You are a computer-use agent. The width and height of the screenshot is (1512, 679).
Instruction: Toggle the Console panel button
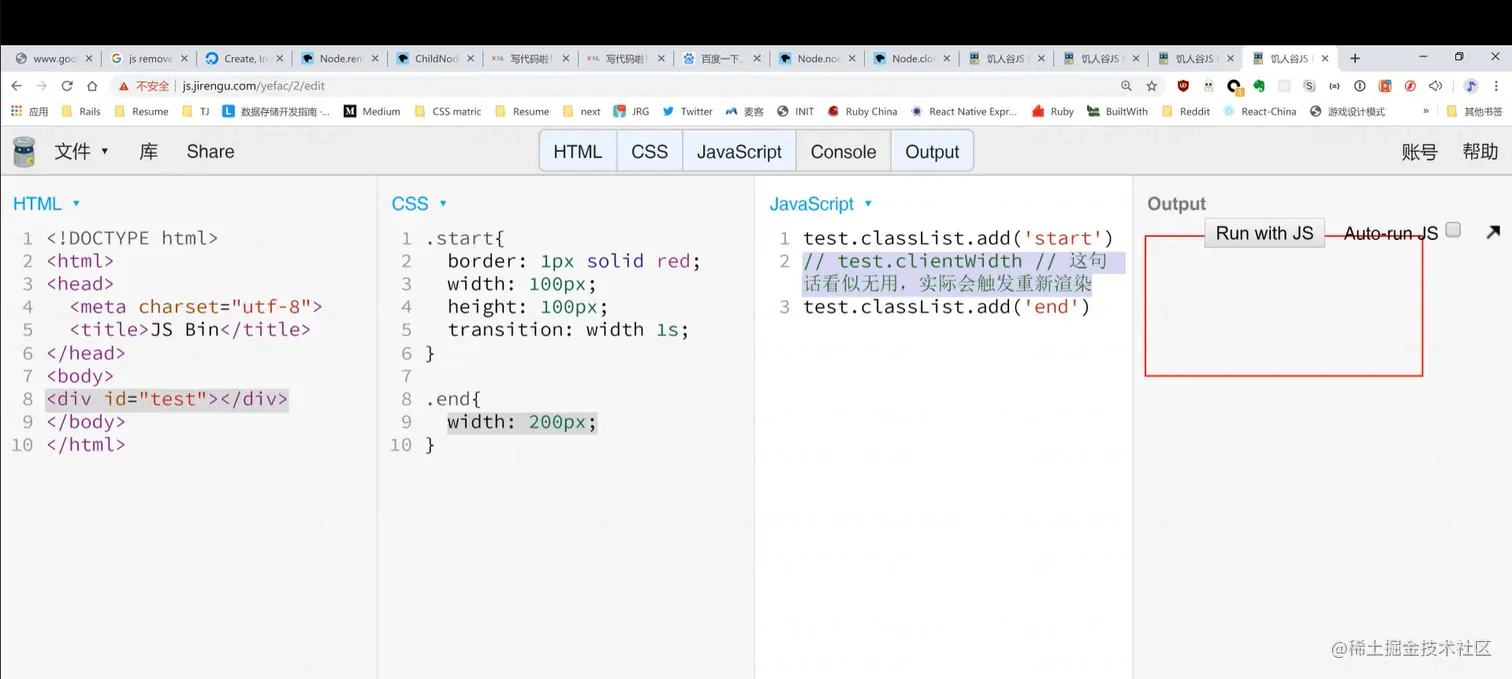[843, 151]
